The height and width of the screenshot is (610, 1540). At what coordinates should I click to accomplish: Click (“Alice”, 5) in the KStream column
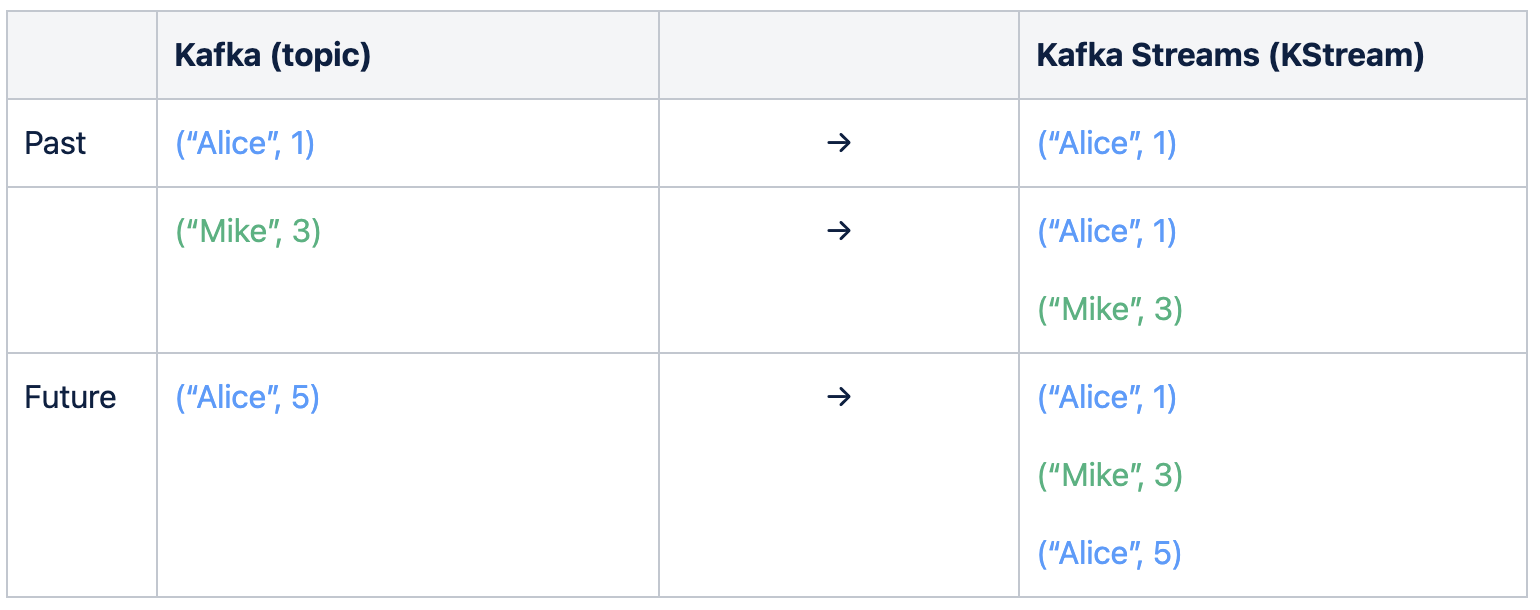pyautogui.click(x=1109, y=553)
